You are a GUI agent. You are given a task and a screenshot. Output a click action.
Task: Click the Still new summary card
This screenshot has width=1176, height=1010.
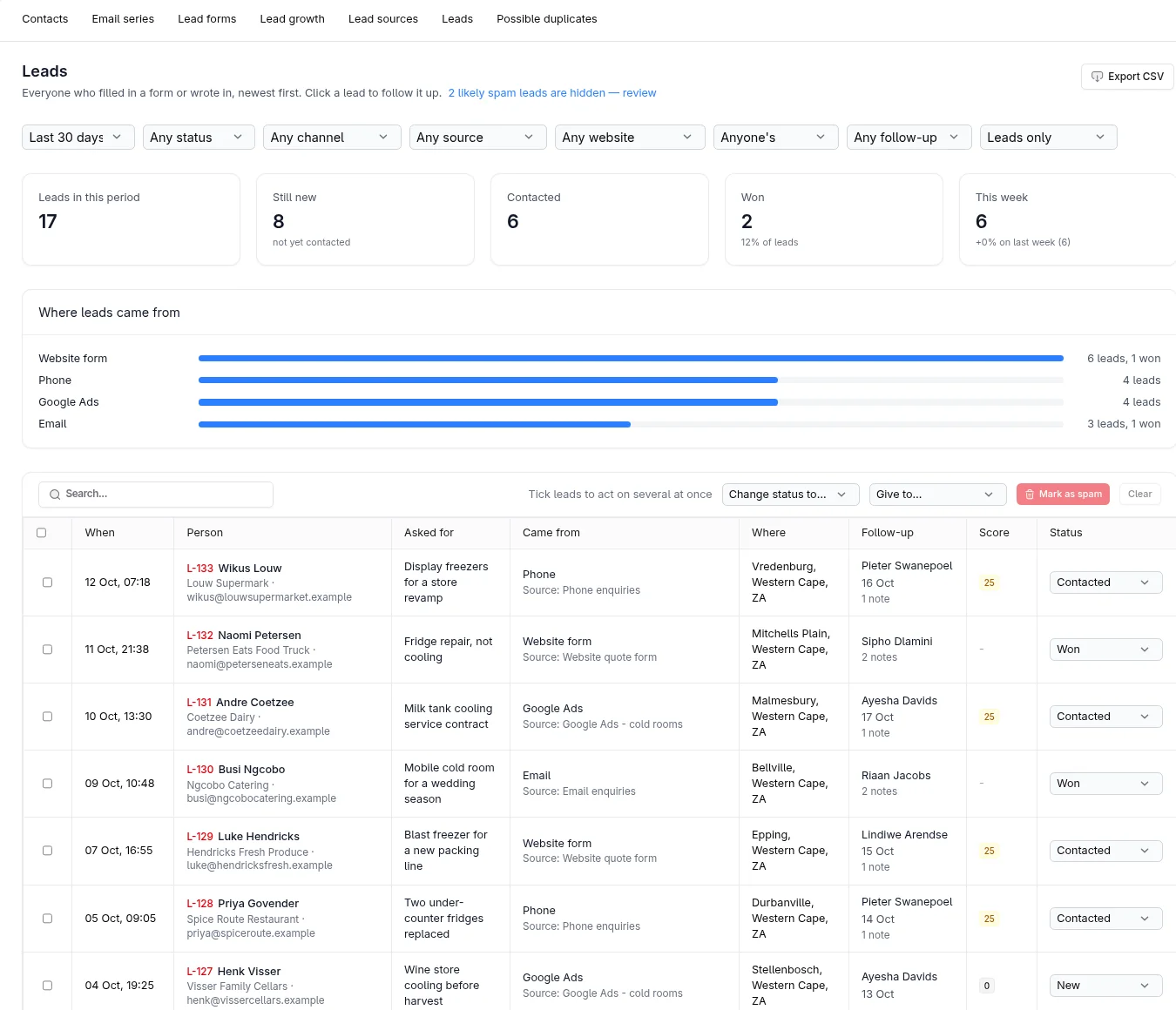365,219
